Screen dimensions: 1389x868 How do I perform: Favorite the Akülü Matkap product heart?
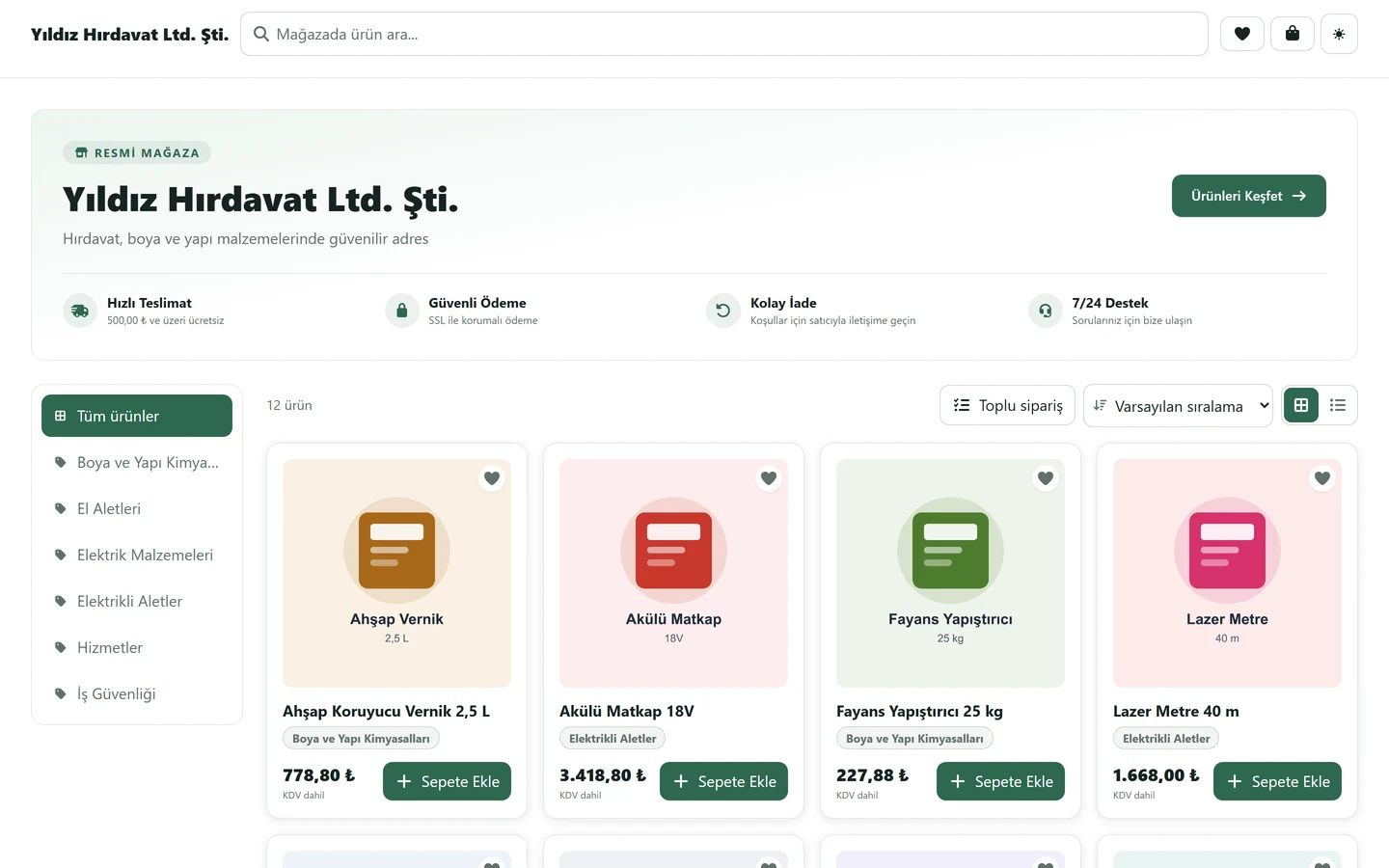(x=769, y=478)
